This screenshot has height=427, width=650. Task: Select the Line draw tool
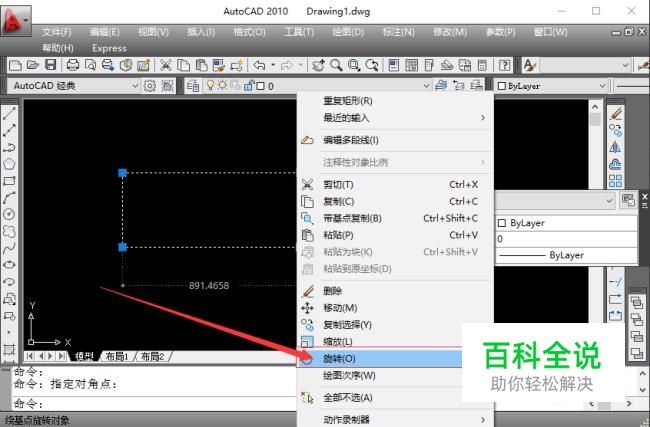coord(9,113)
